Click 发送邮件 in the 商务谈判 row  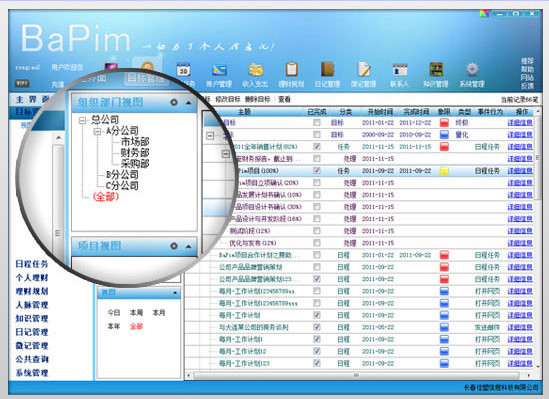487,327
